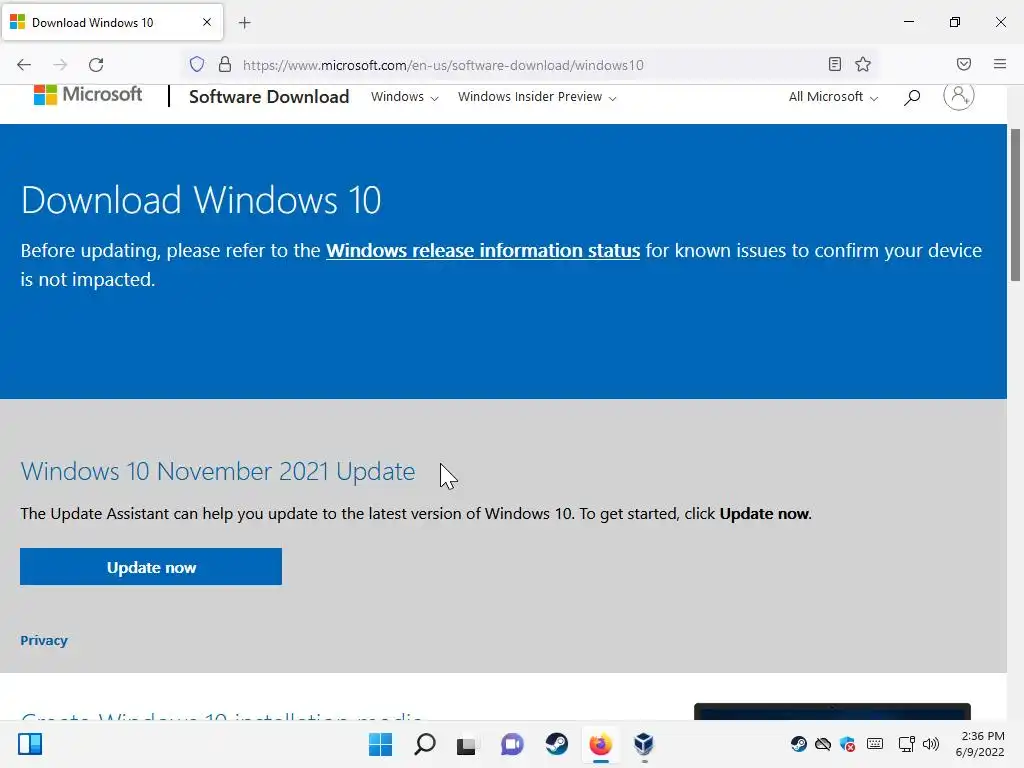Open network status tray icon

coord(906,744)
